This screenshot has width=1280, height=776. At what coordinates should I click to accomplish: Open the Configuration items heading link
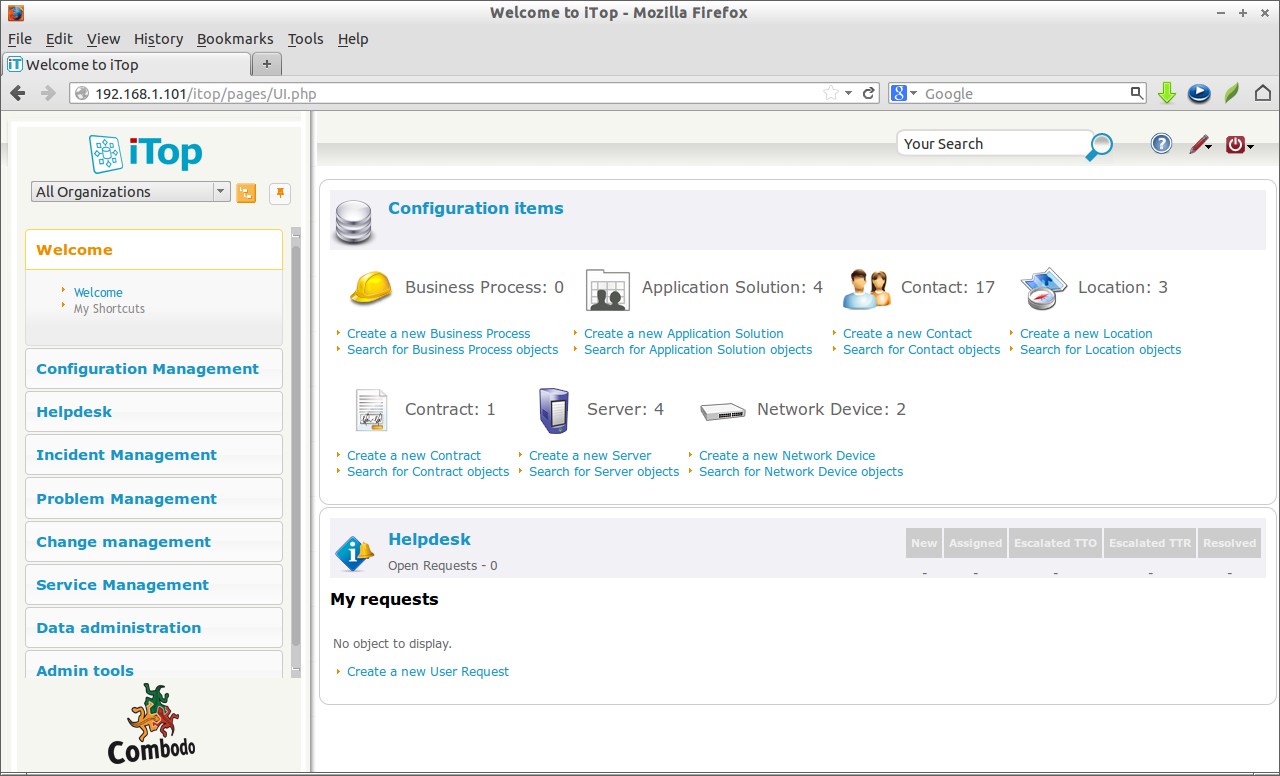point(476,208)
